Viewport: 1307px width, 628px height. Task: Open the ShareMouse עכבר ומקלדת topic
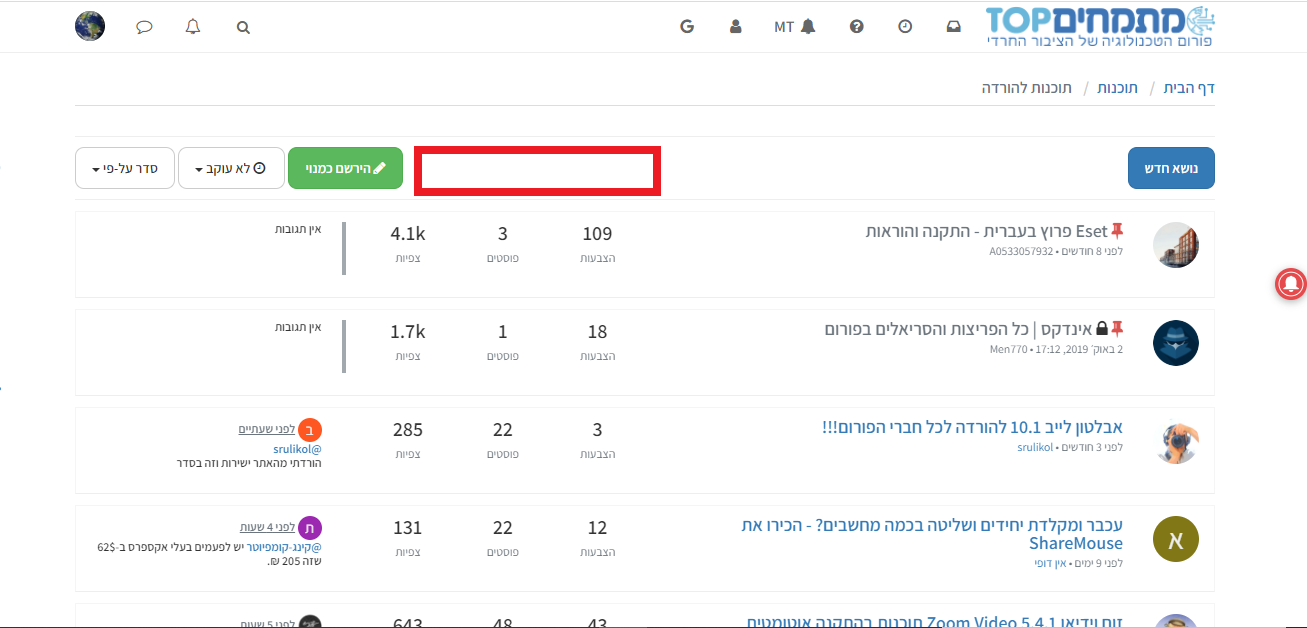click(x=932, y=535)
